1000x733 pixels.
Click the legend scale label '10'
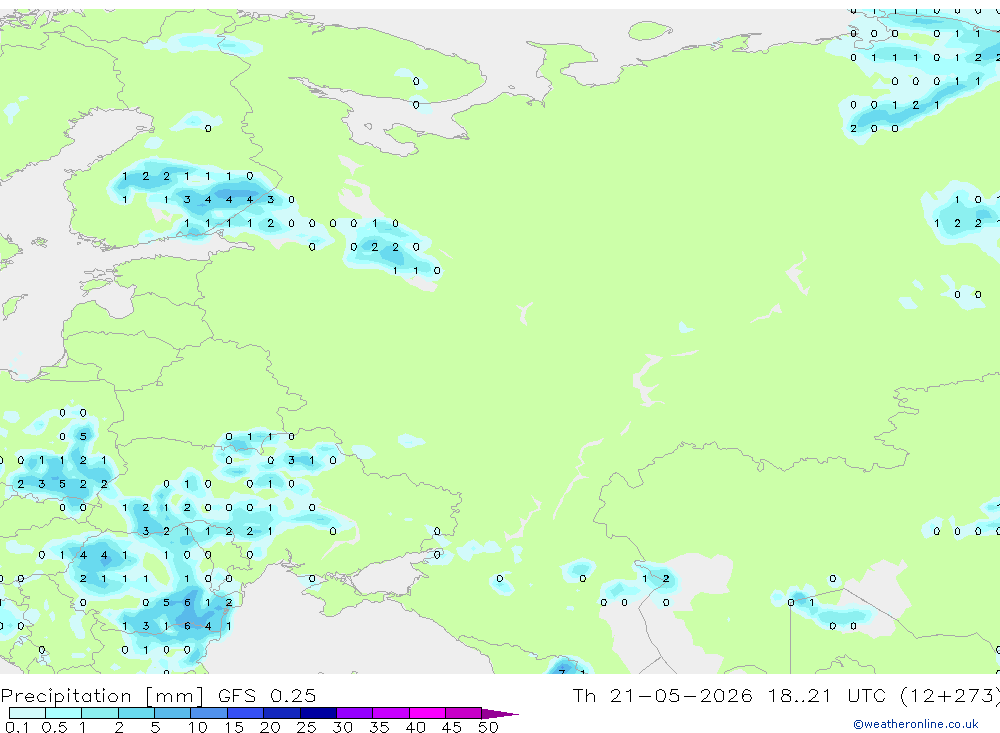[x=197, y=727]
